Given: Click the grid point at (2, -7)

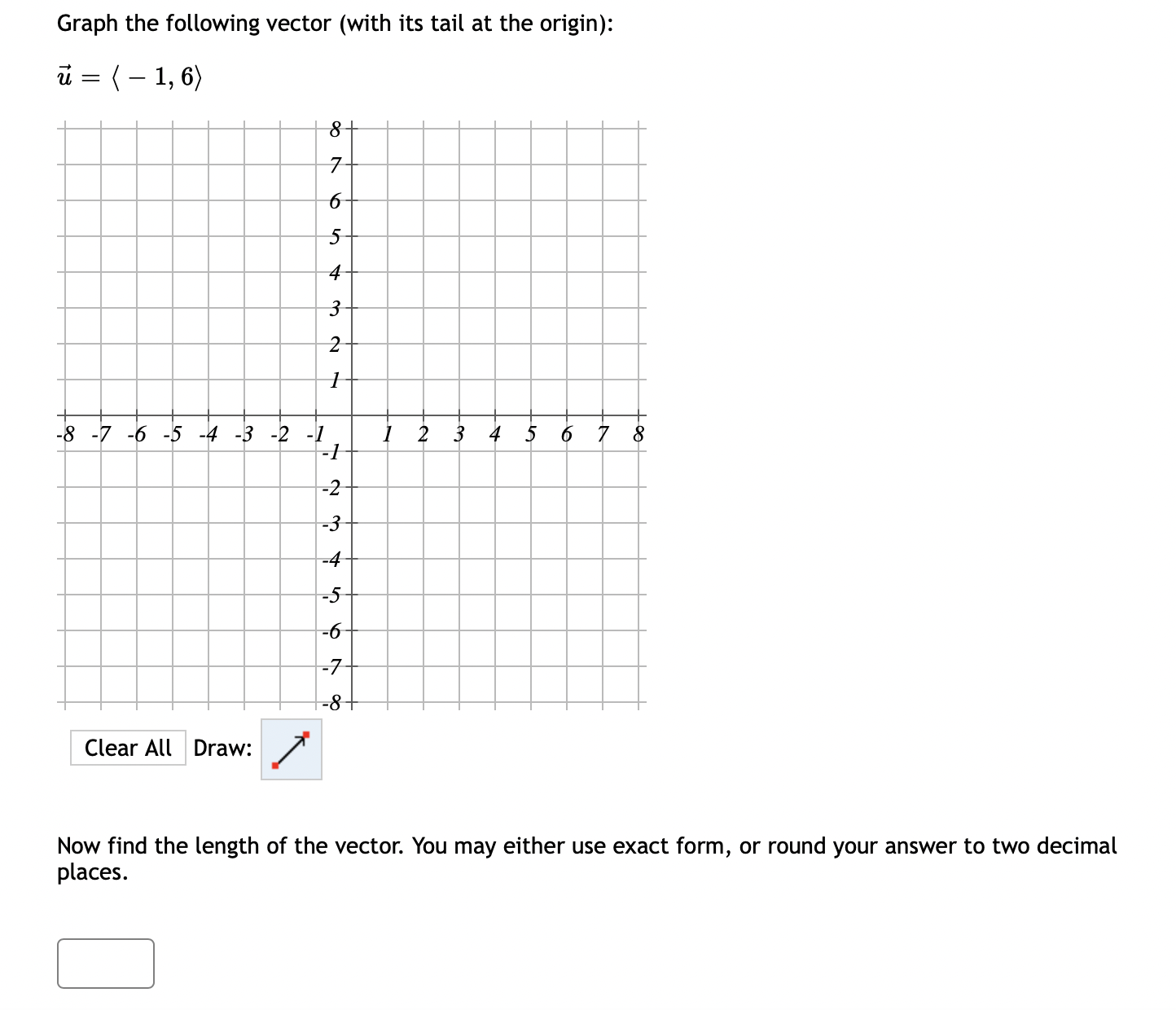Looking at the screenshot, I should tap(422, 665).
